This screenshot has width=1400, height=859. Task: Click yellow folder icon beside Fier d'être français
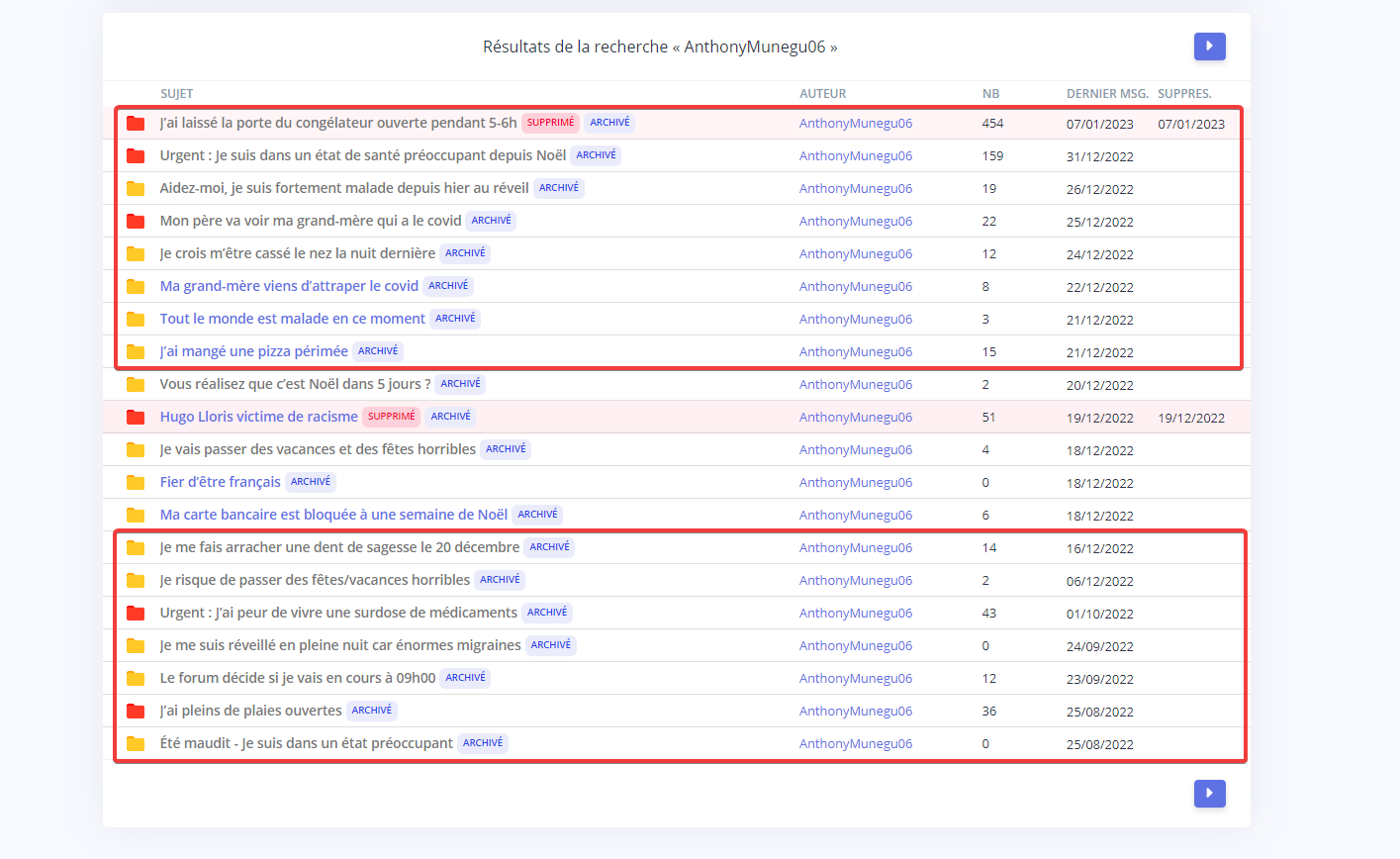coord(136,483)
